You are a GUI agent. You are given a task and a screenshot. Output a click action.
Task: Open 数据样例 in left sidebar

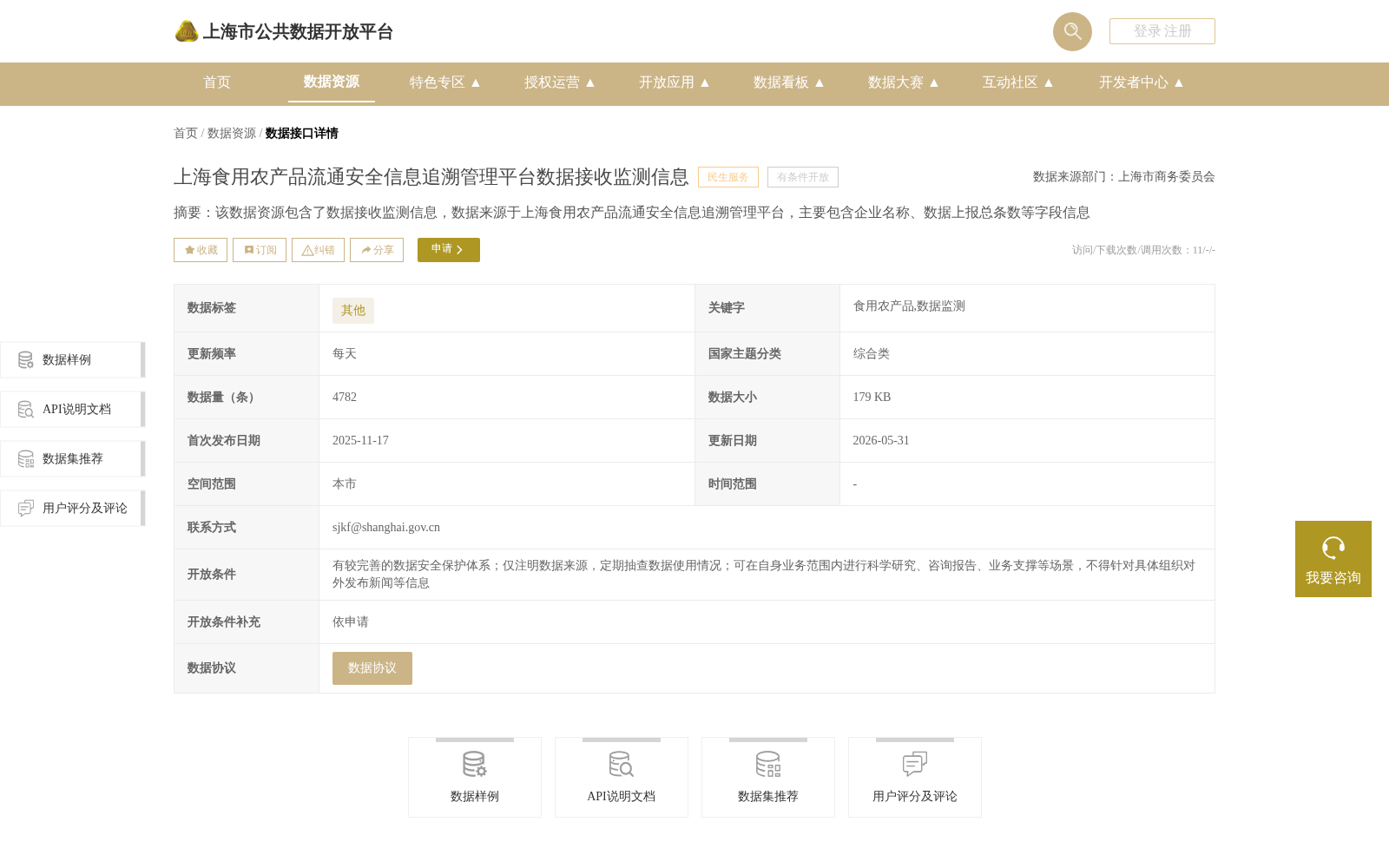pyautogui.click(x=73, y=360)
